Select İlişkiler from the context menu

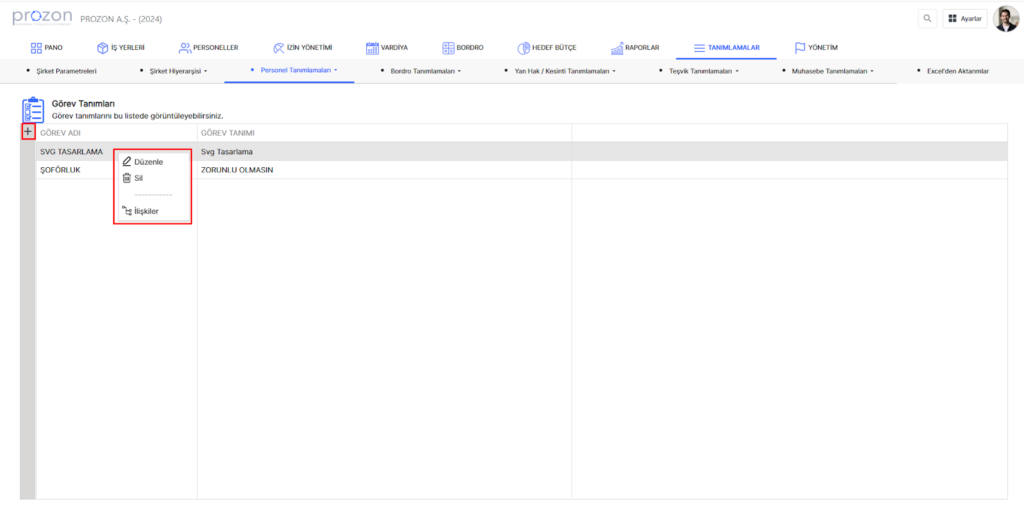(x=145, y=211)
